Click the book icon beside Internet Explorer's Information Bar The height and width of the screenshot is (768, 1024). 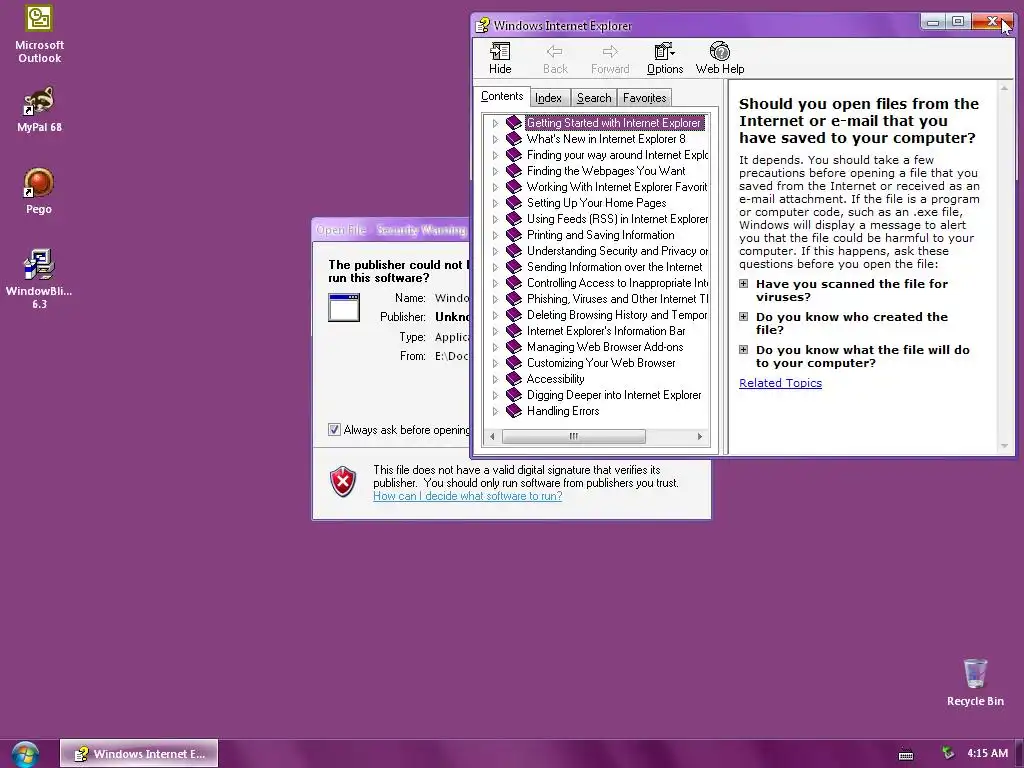pyautogui.click(x=514, y=330)
